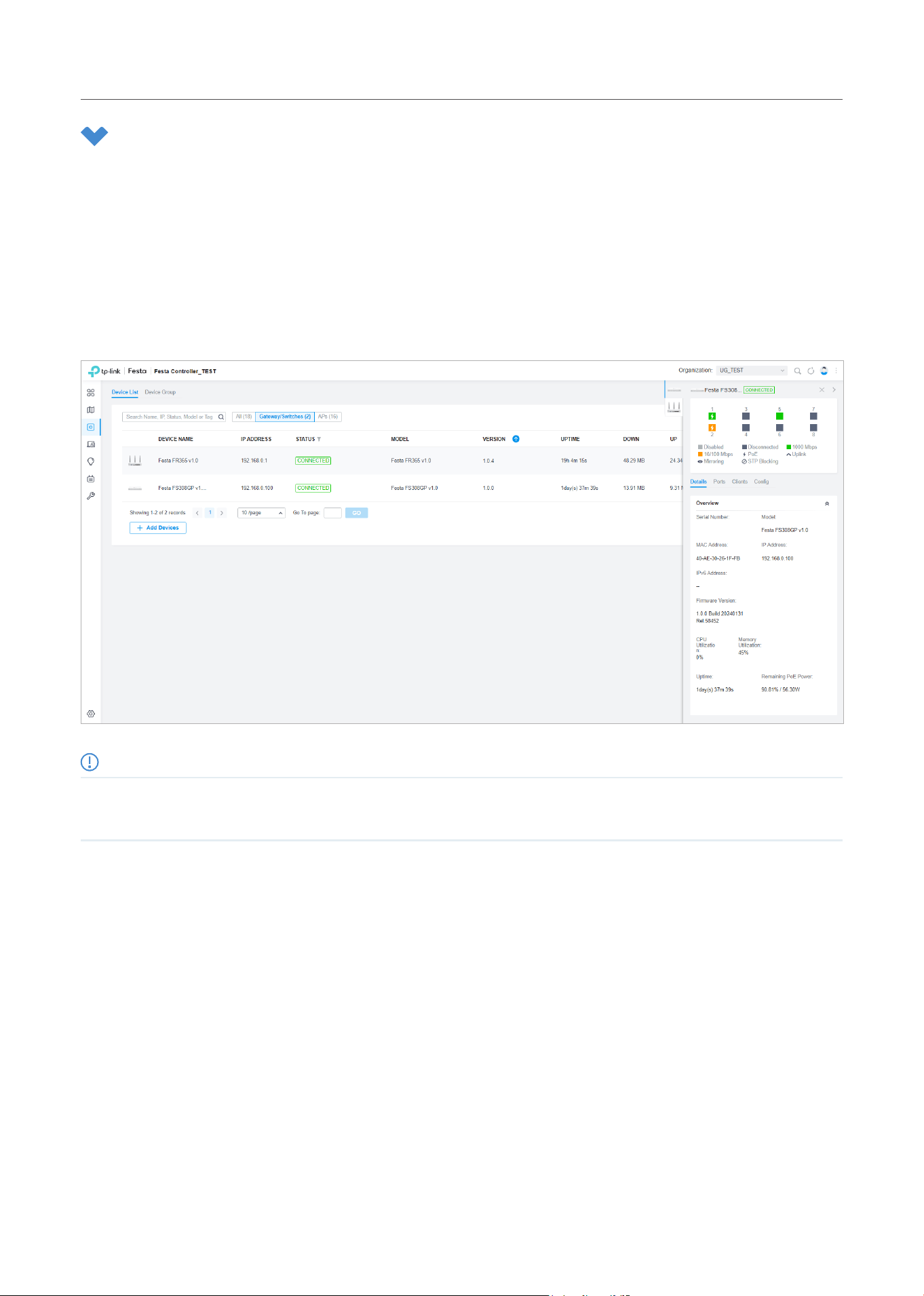This screenshot has width=924, height=1296.
Task: Click the Festa FR365 router icon in table
Action: point(135,461)
